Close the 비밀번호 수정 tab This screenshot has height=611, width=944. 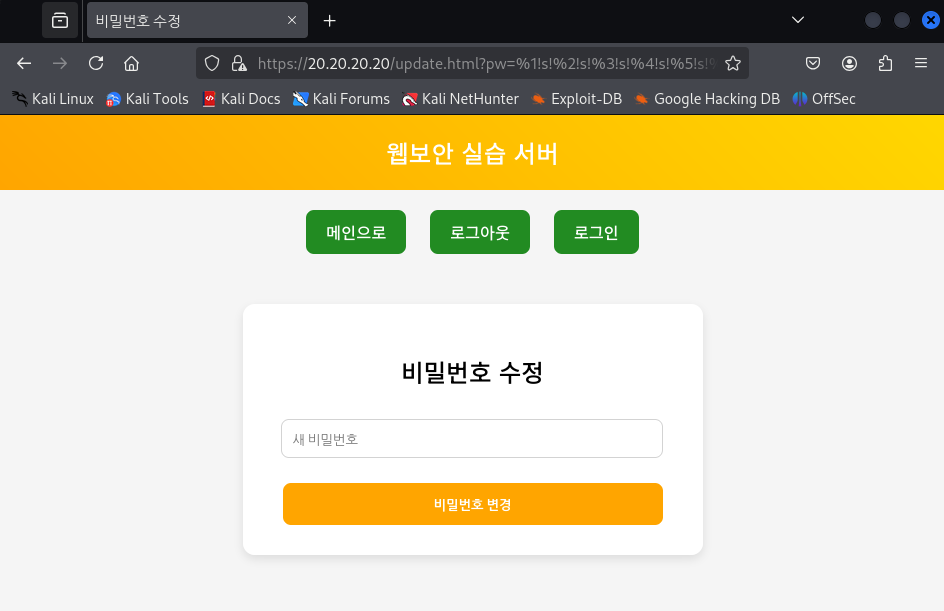[292, 20]
